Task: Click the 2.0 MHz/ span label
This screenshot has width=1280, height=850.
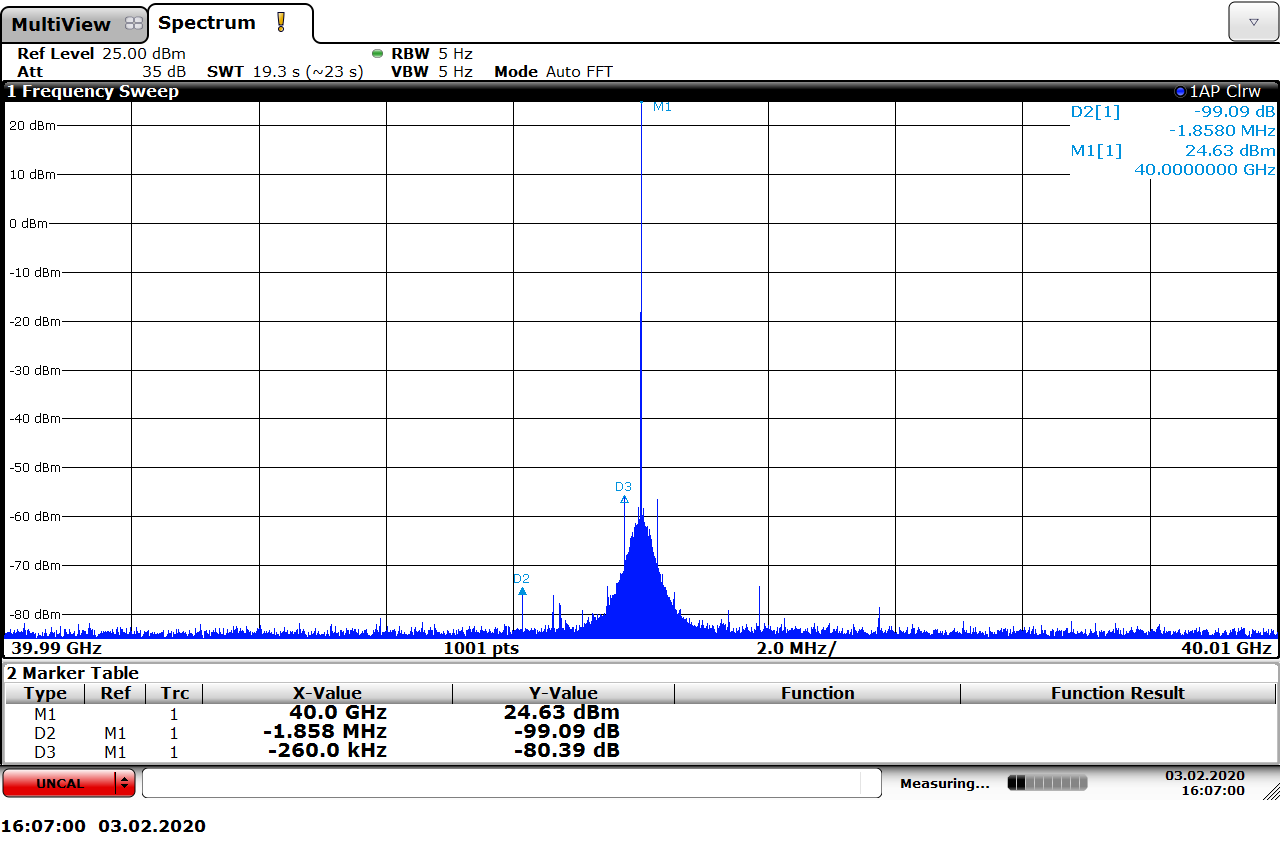Action: (x=796, y=648)
